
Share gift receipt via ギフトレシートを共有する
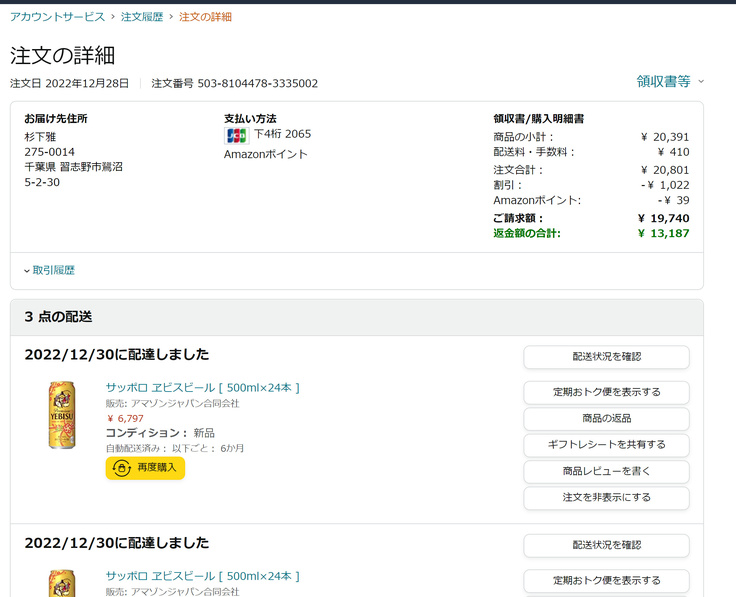(606, 445)
